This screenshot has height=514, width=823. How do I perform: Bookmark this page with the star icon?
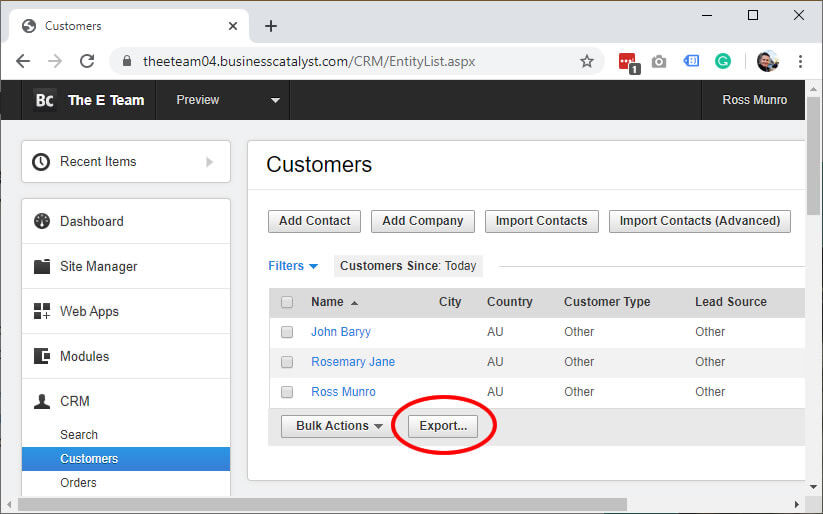click(x=587, y=61)
